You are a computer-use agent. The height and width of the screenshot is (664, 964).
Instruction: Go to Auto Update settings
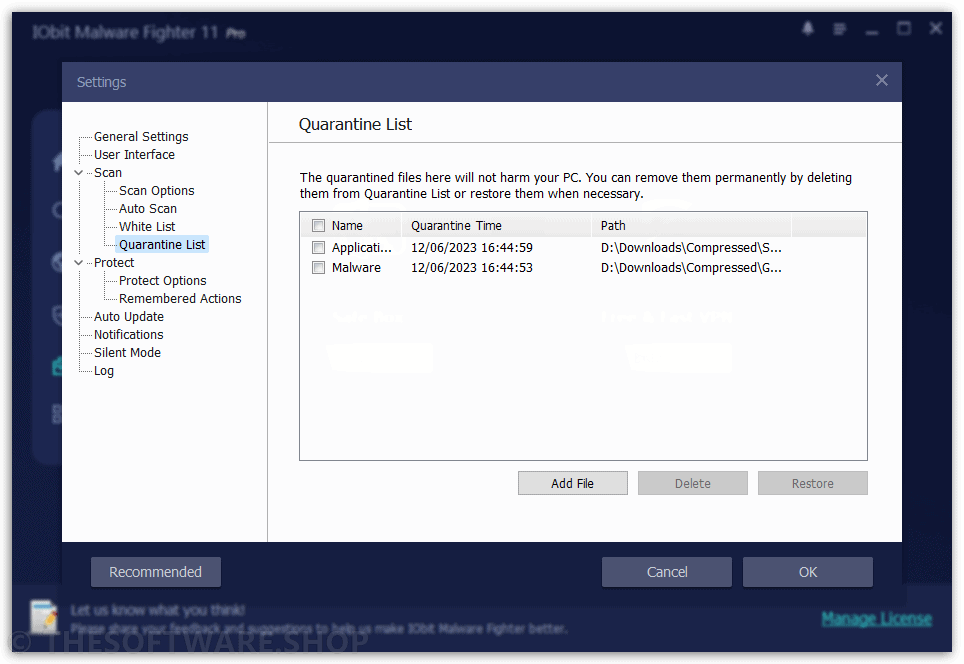(128, 317)
